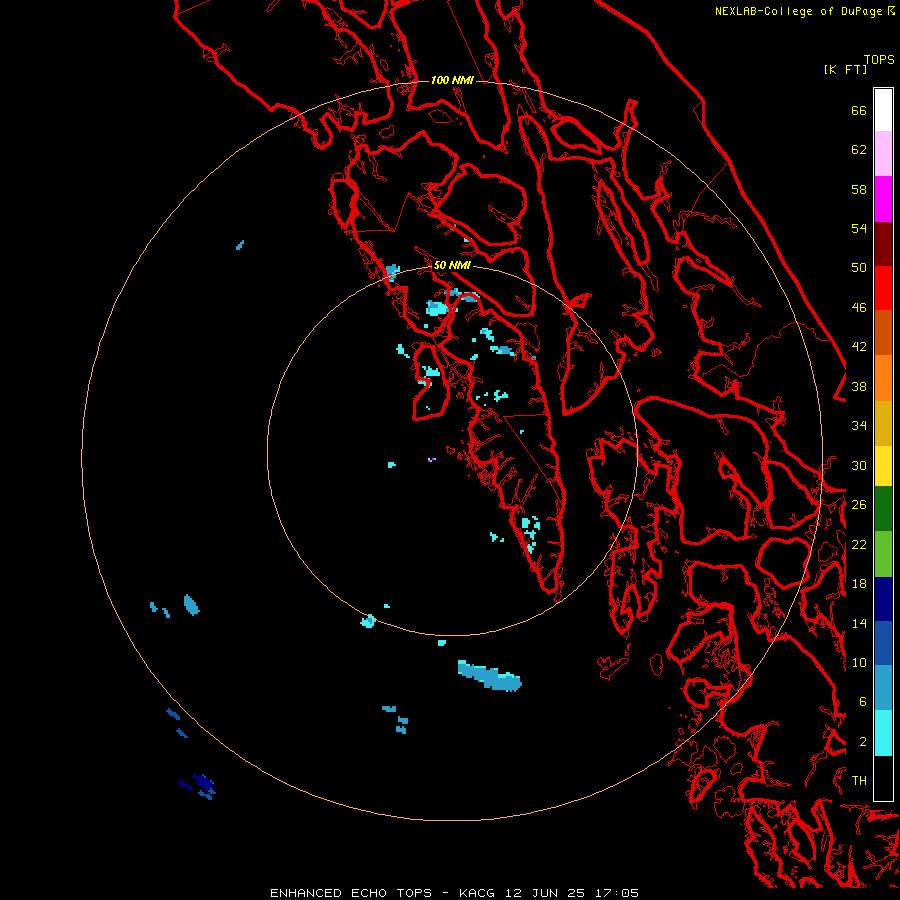Click the '26' legend value
Screen dimensions: 900x900
pos(859,505)
